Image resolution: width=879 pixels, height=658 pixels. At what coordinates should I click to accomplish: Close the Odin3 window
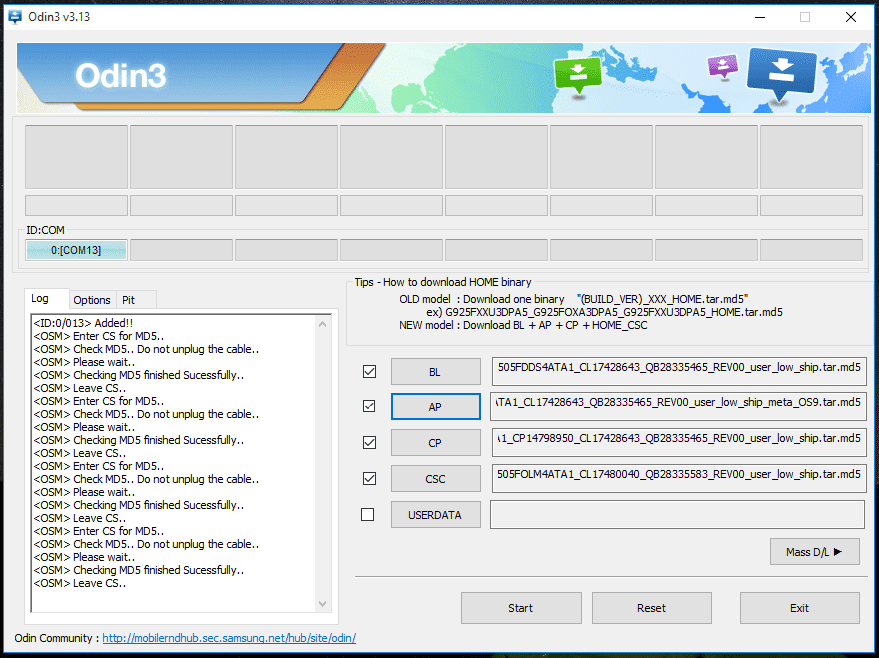click(851, 17)
